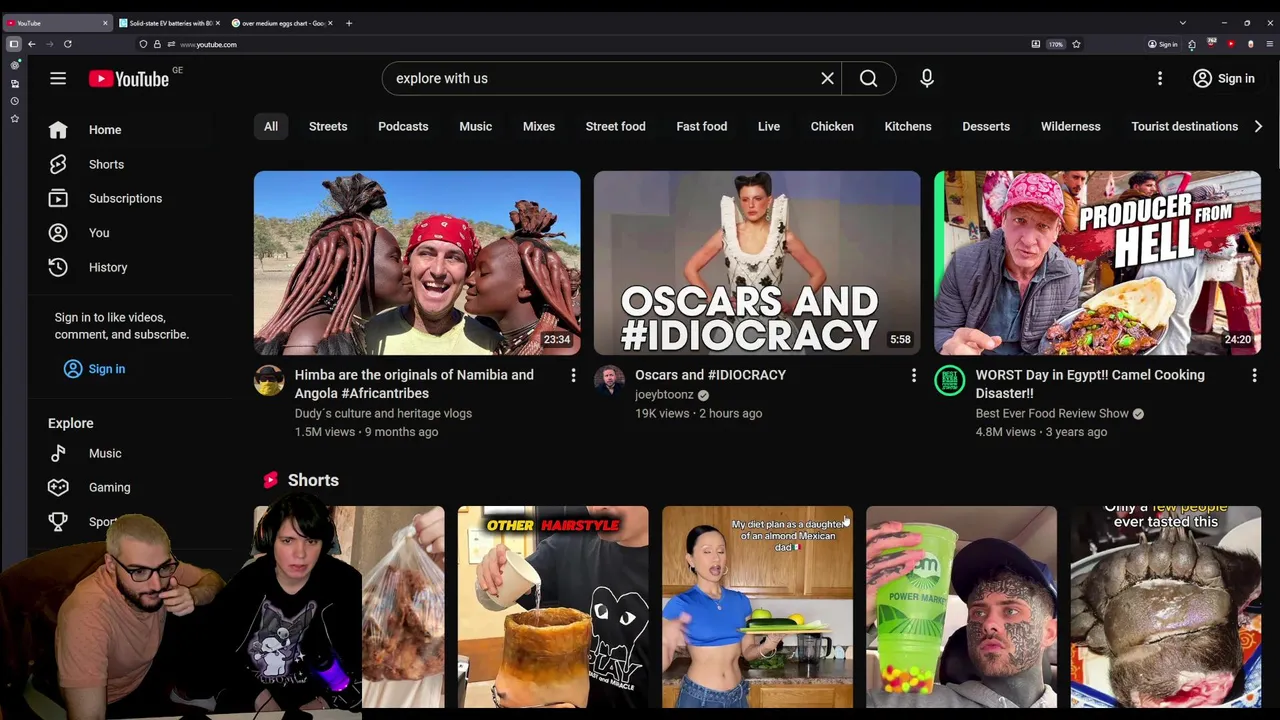Open WORST Day in Egypt video title
The width and height of the screenshot is (1280, 720).
click(x=1090, y=384)
